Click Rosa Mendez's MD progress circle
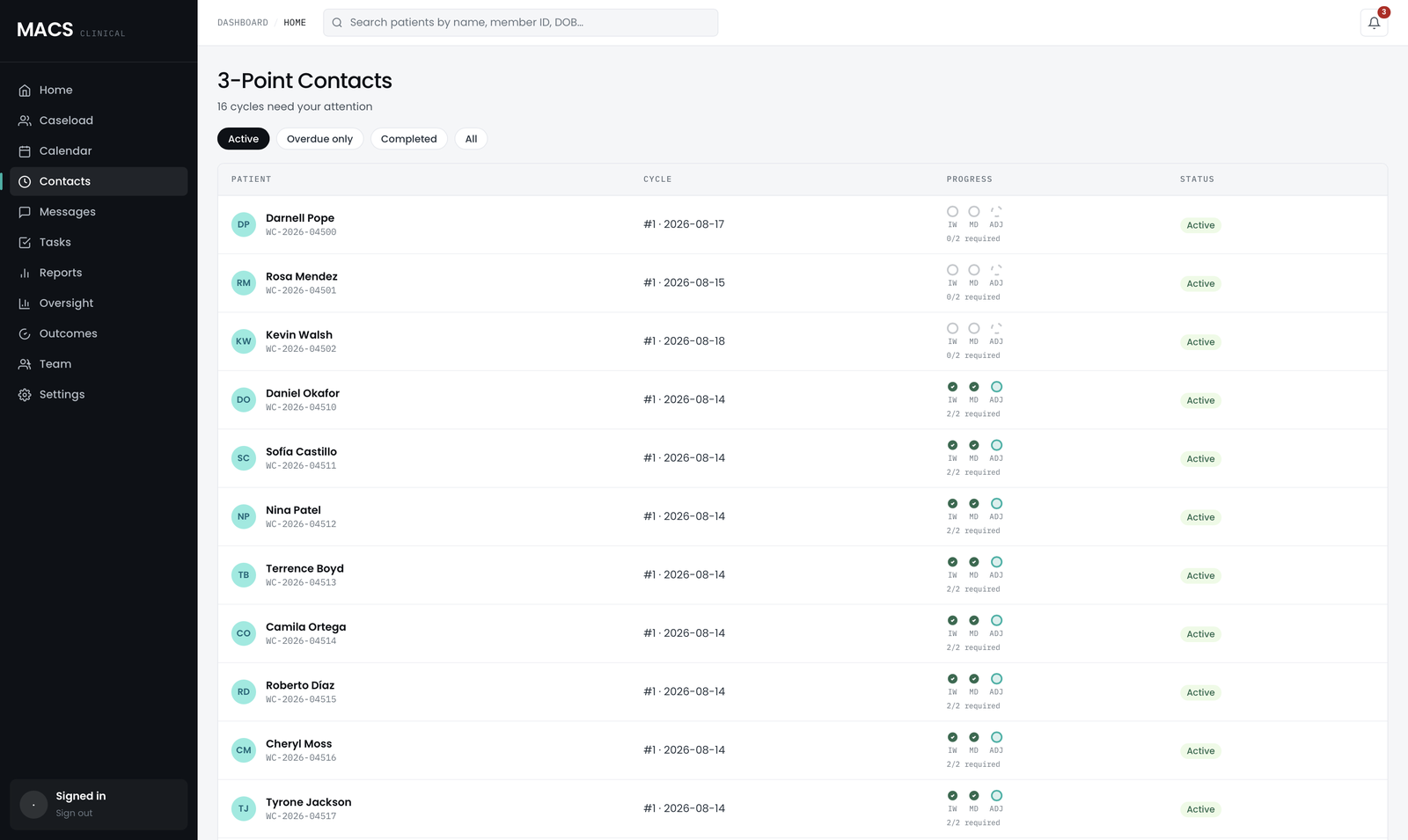1408x840 pixels. [974, 270]
